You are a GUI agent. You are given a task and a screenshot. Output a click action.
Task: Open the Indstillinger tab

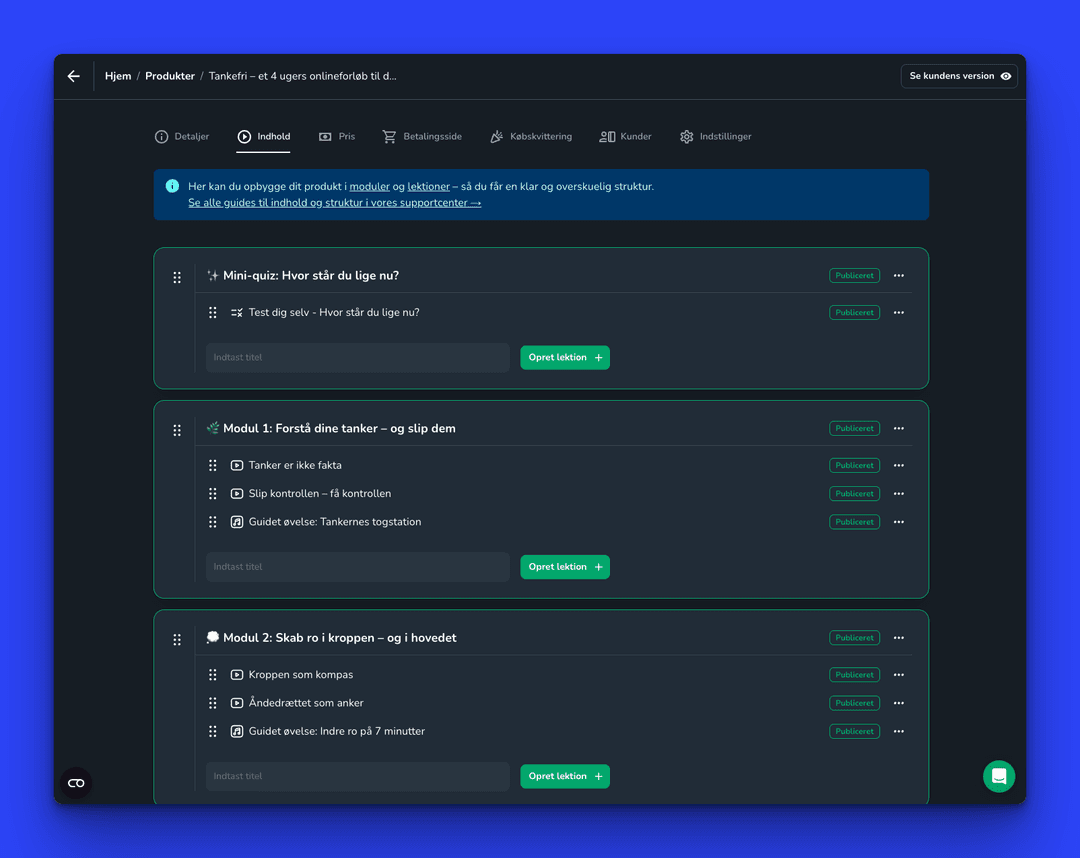pyautogui.click(x=715, y=137)
